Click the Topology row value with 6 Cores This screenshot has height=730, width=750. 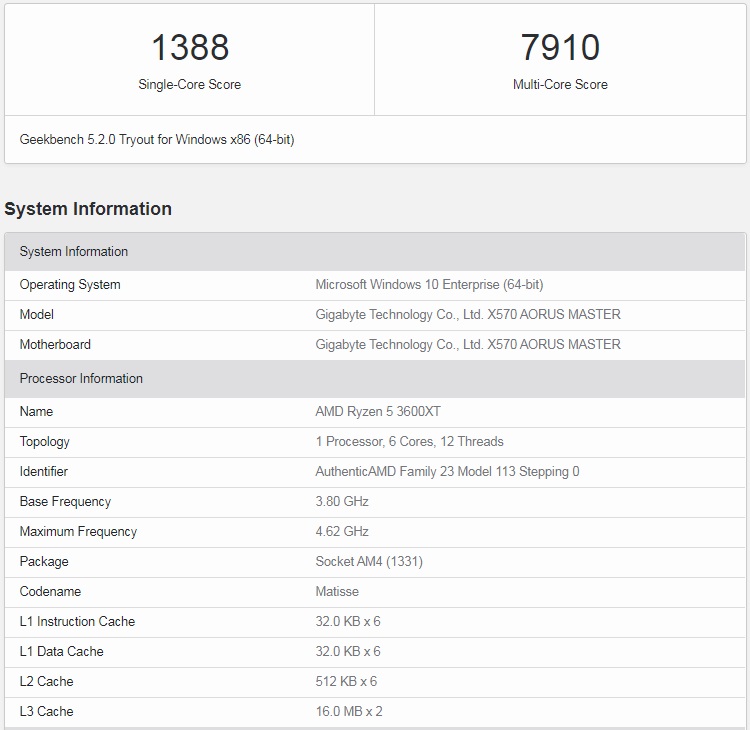tap(409, 442)
